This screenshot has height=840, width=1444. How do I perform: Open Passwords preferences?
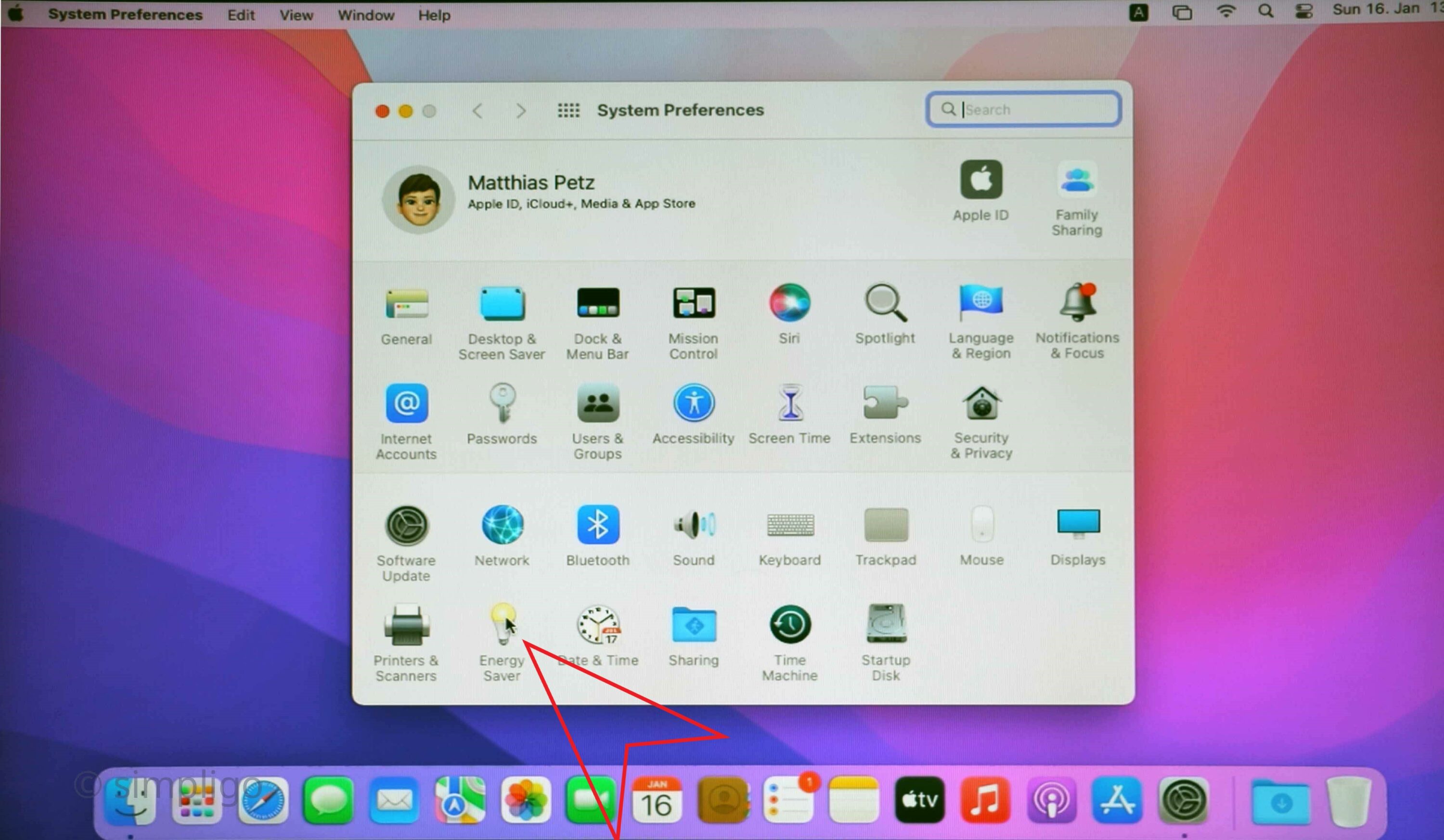pos(502,403)
